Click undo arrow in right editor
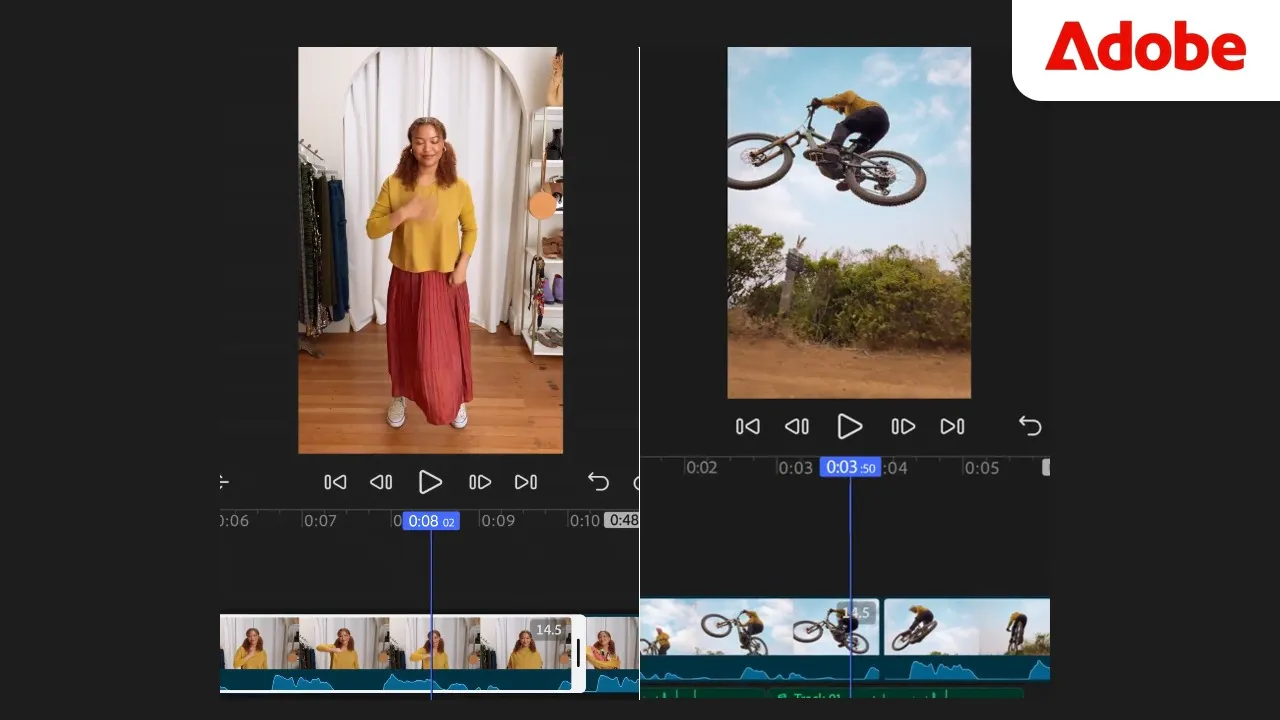1280x720 pixels. coord(1030,427)
